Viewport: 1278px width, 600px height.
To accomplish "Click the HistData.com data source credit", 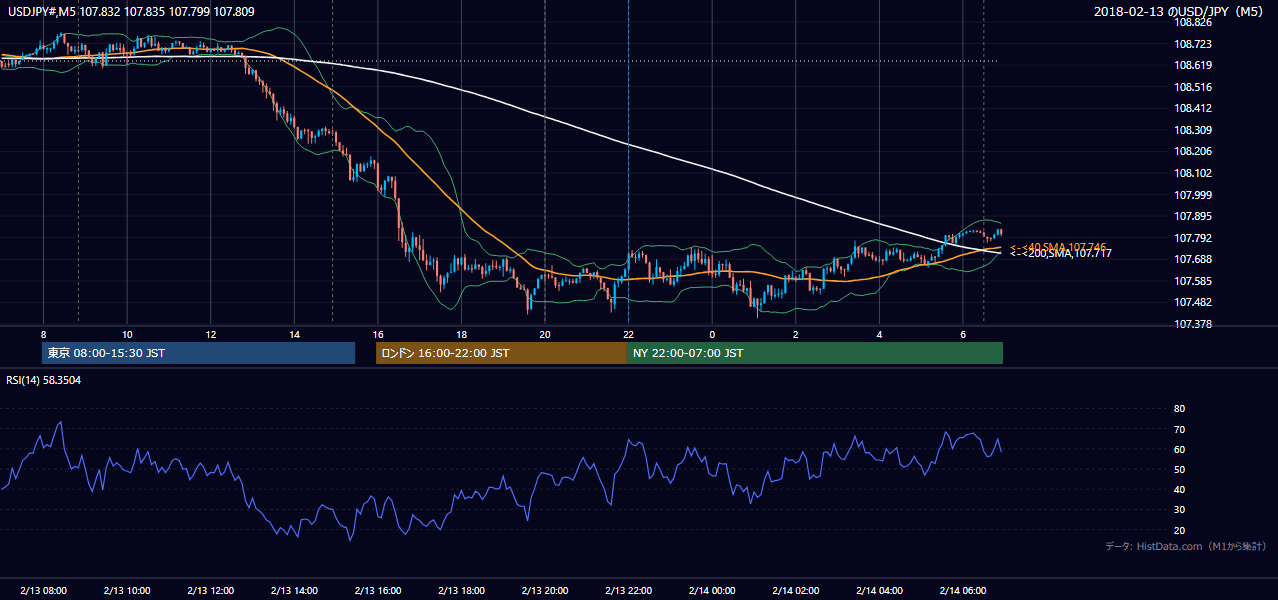I will 1186,547.
